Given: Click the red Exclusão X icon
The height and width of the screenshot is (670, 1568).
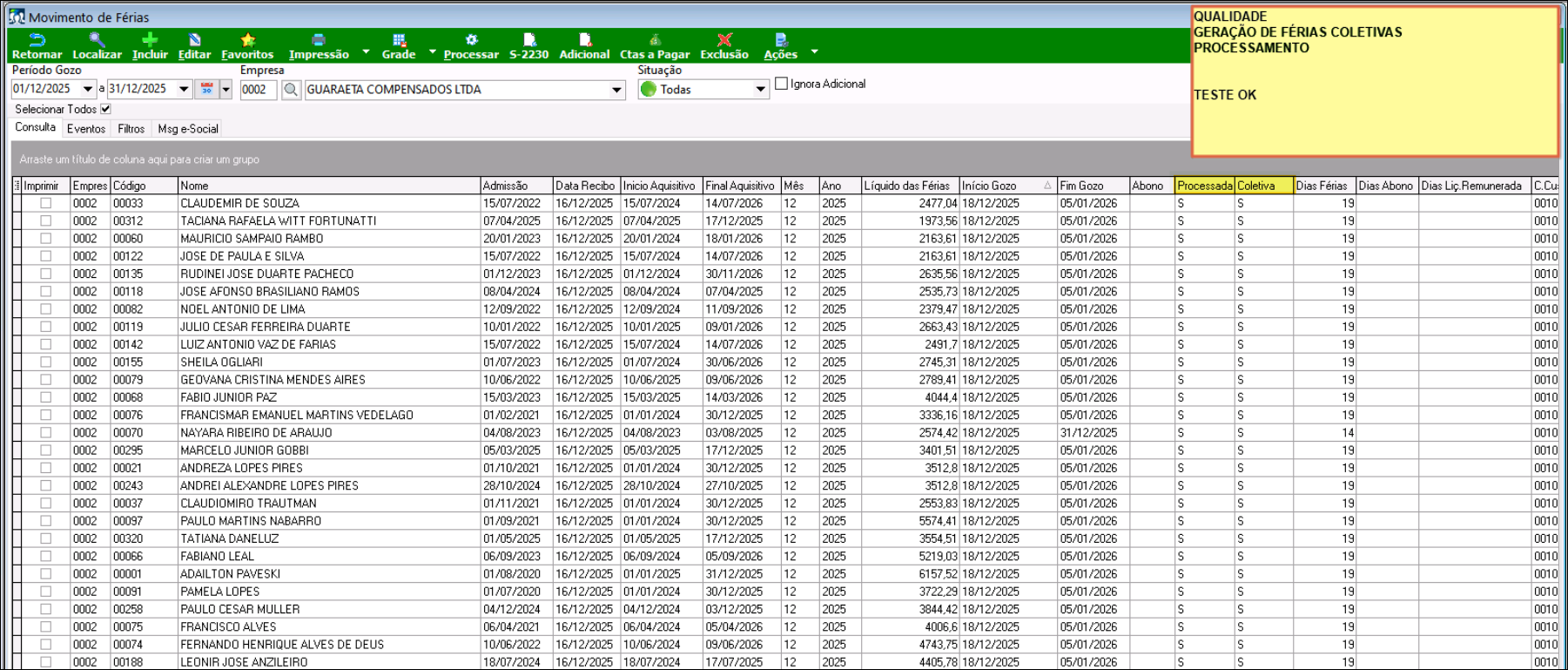Looking at the screenshot, I should point(724,40).
